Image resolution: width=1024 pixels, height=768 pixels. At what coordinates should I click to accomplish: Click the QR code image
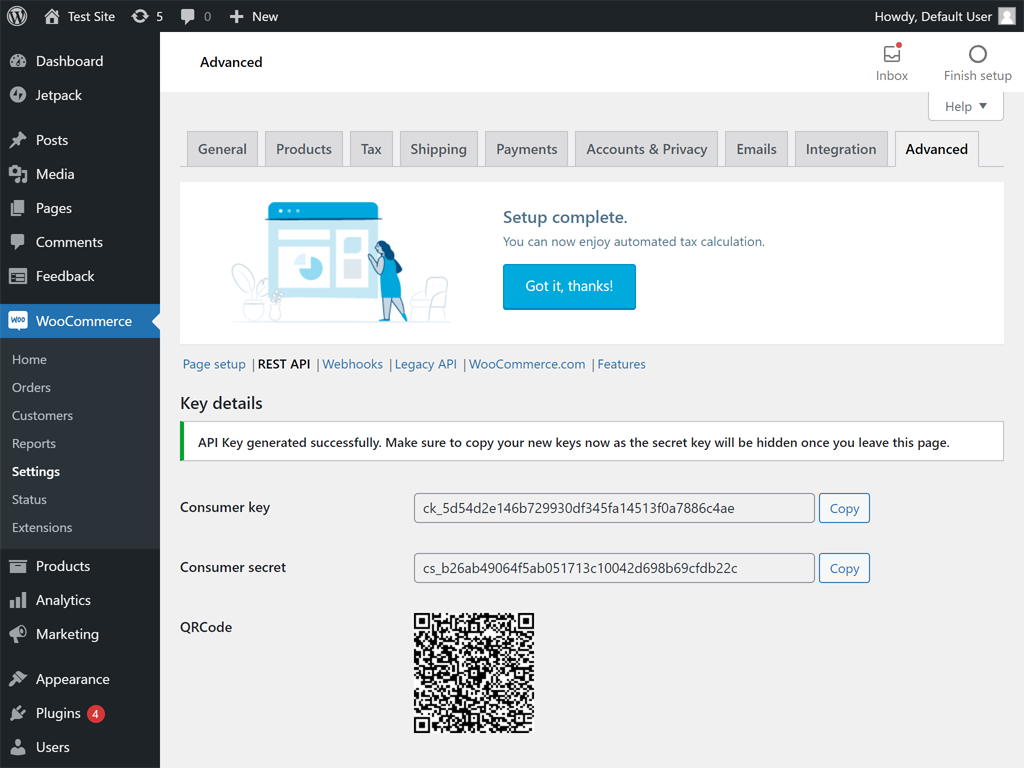coord(474,673)
